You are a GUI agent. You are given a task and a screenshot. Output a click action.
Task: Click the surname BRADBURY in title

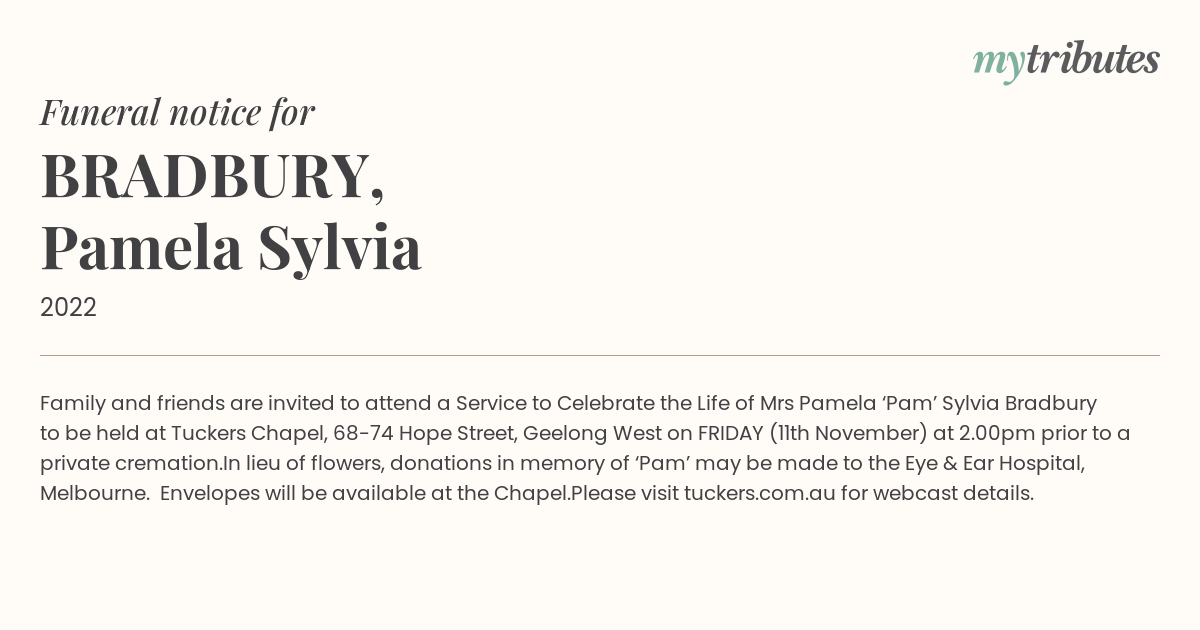pyautogui.click(x=212, y=176)
